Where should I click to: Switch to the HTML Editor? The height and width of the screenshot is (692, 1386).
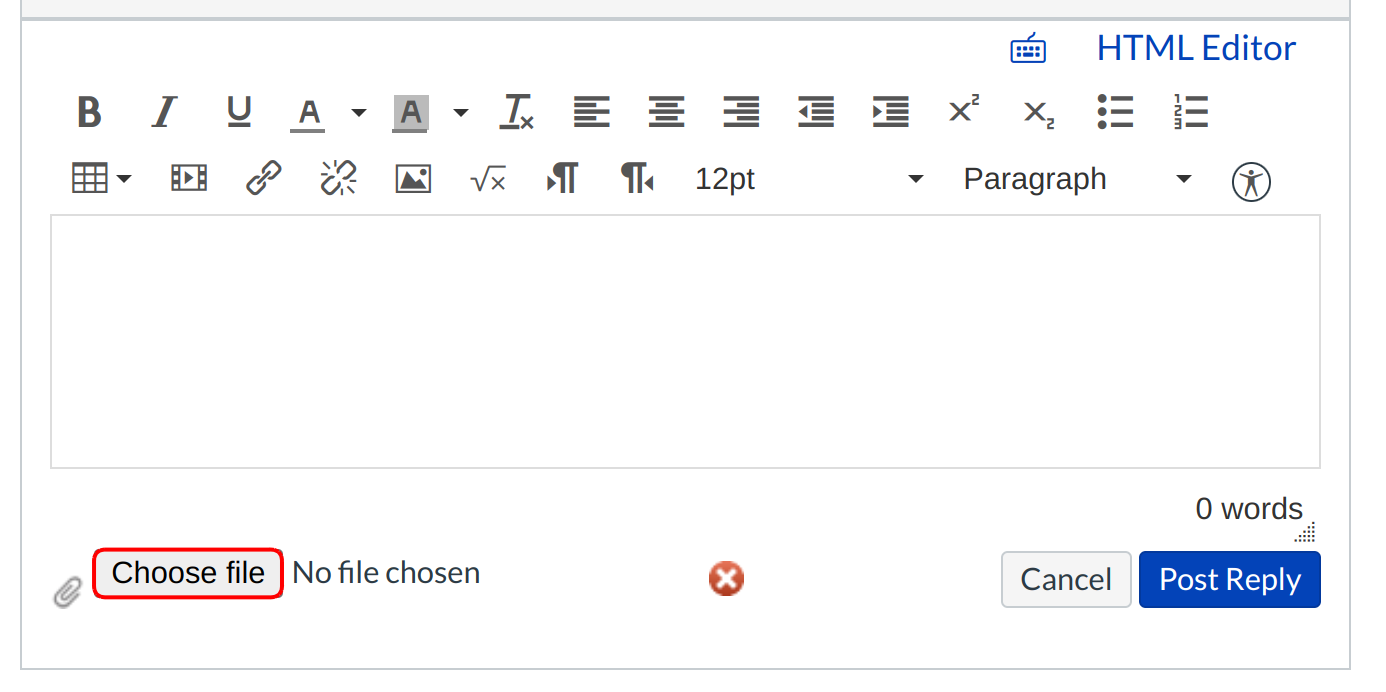[1196, 47]
